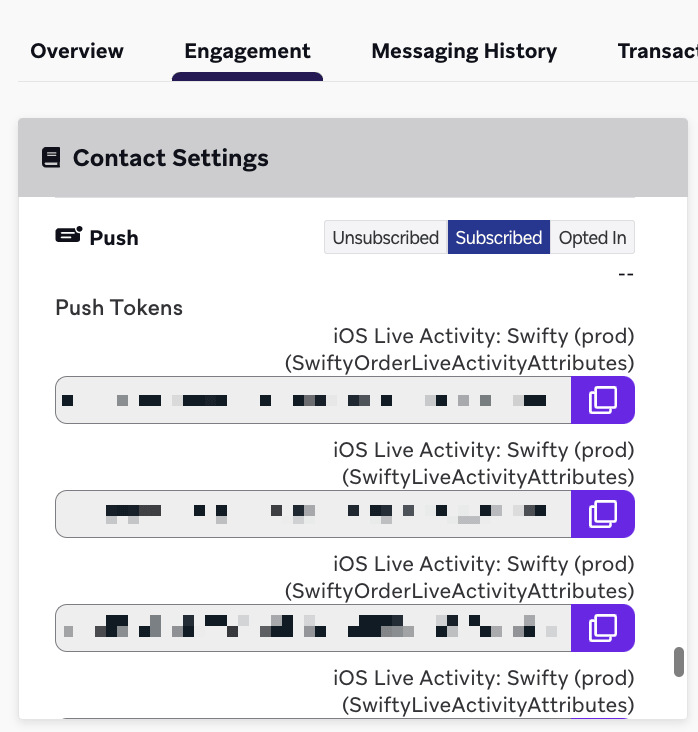The image size is (698, 732).
Task: Open the partially visible Transactions tab
Action: [657, 51]
